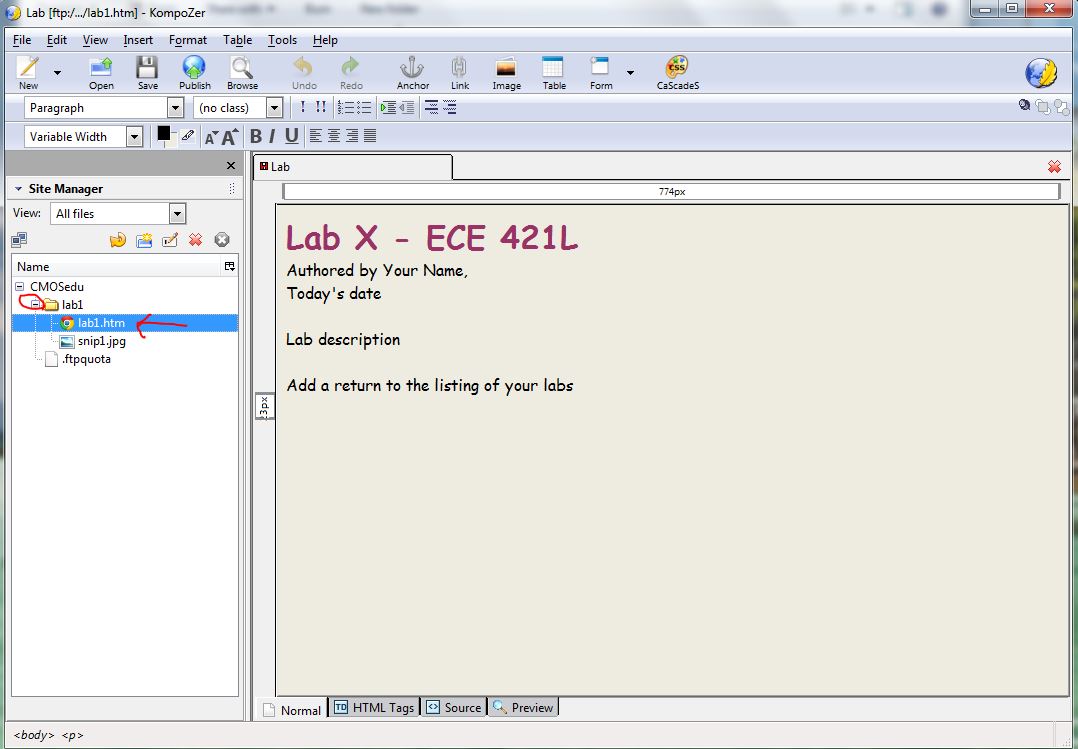The width and height of the screenshot is (1078, 749).
Task: Refresh the Site Manager file listing
Action: coord(118,240)
